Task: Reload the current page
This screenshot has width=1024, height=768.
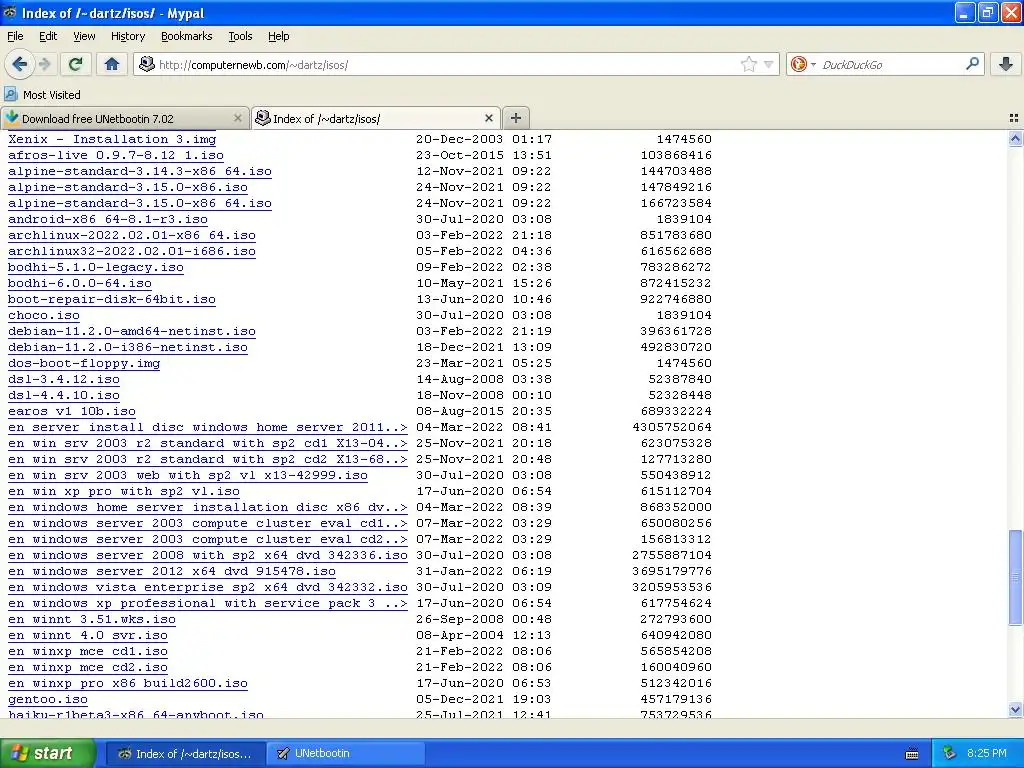Action: 75,64
